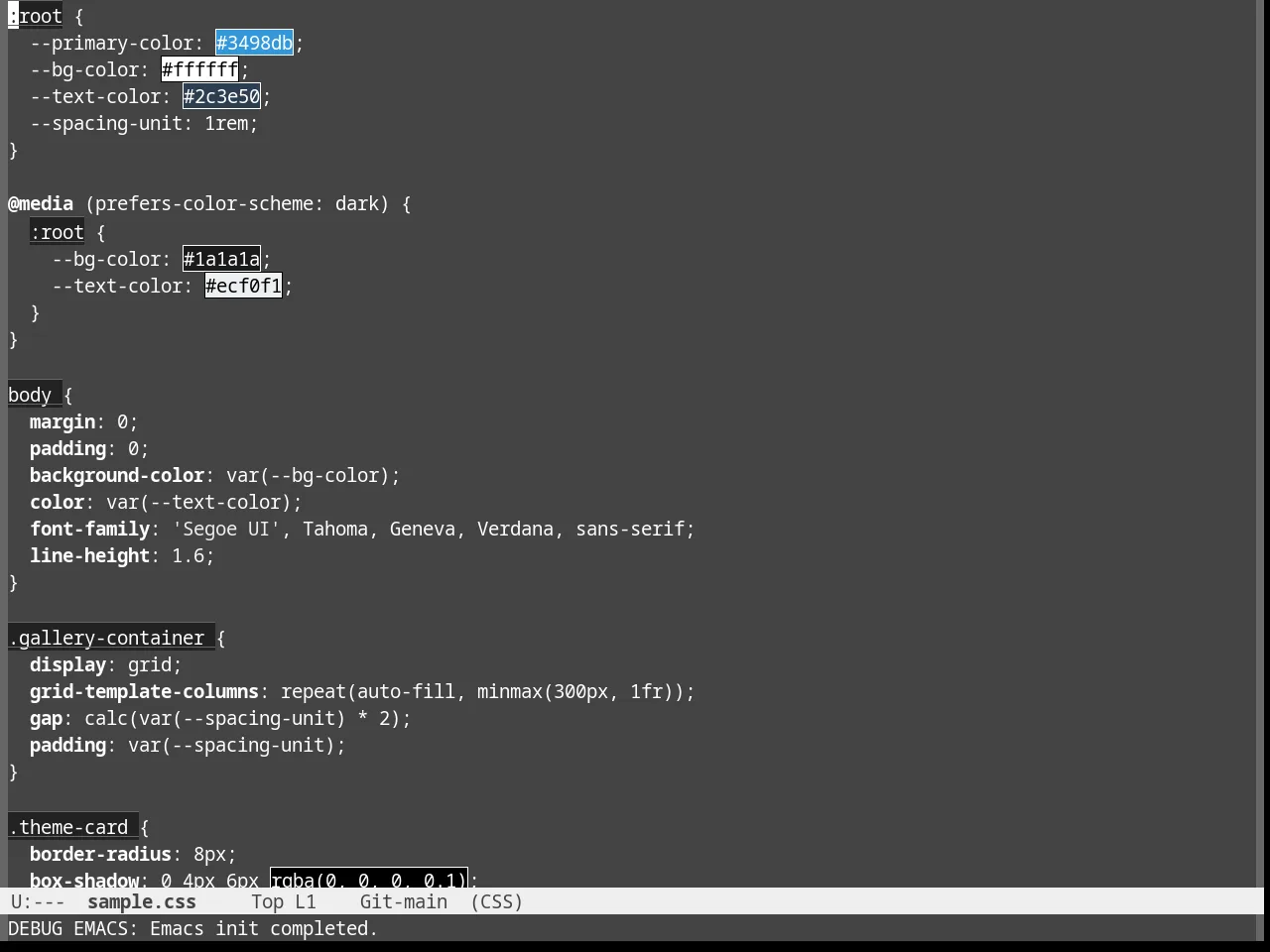Click the #2c3e50 text color value
The height and width of the screenshot is (952, 1270).
click(x=222, y=96)
